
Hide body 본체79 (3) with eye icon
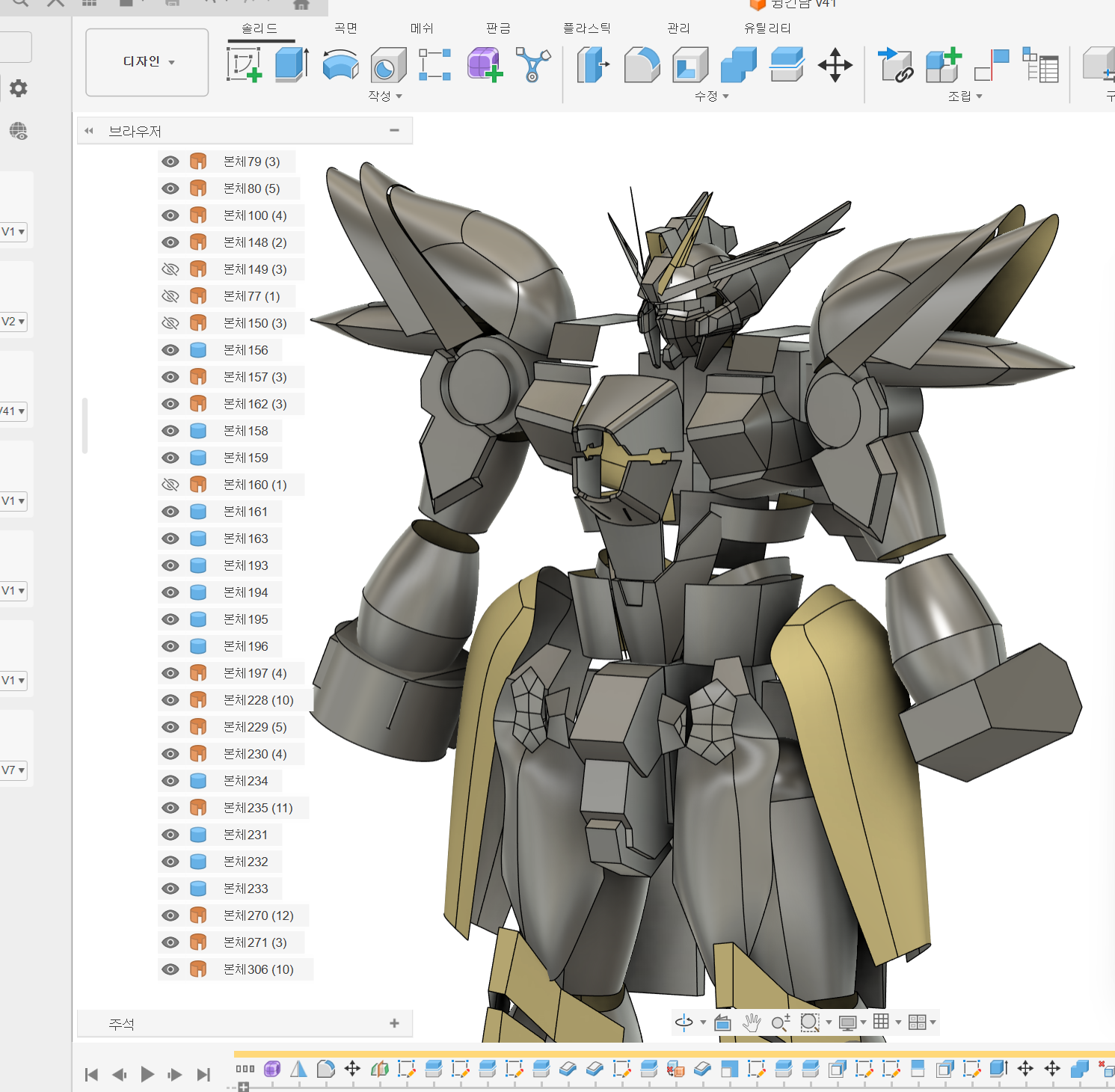(171, 162)
